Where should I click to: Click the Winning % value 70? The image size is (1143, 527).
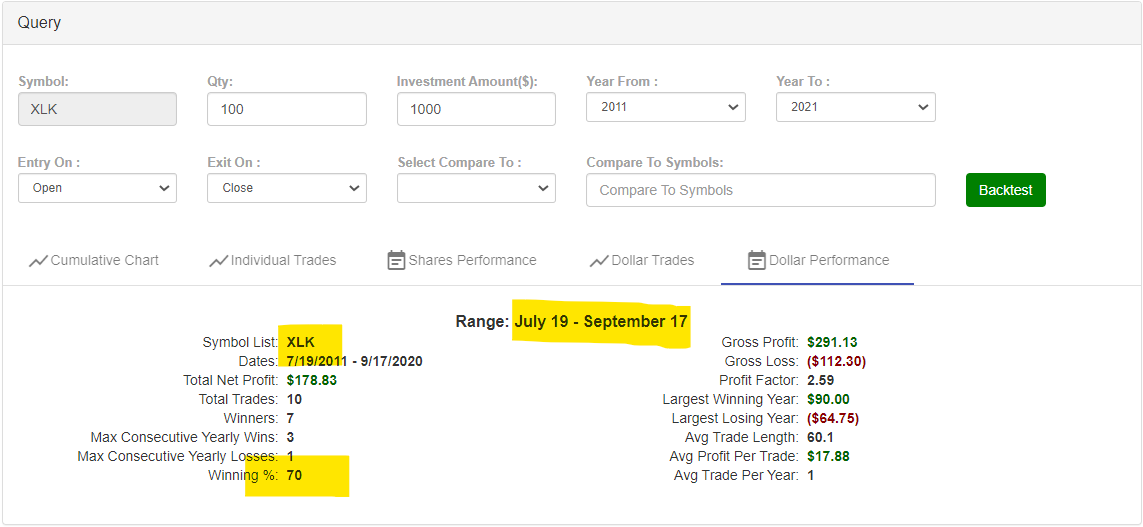tap(294, 475)
